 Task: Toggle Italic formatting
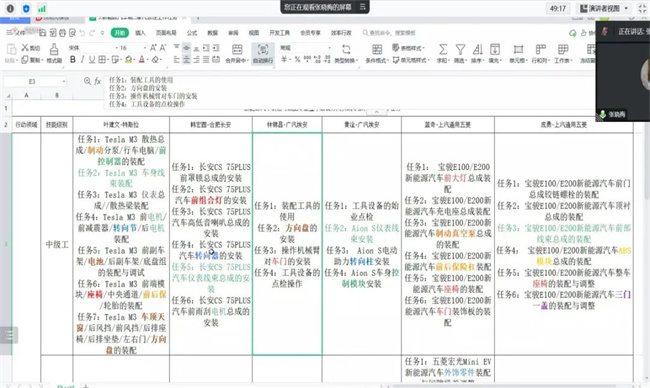pyautogui.click(x=82, y=60)
